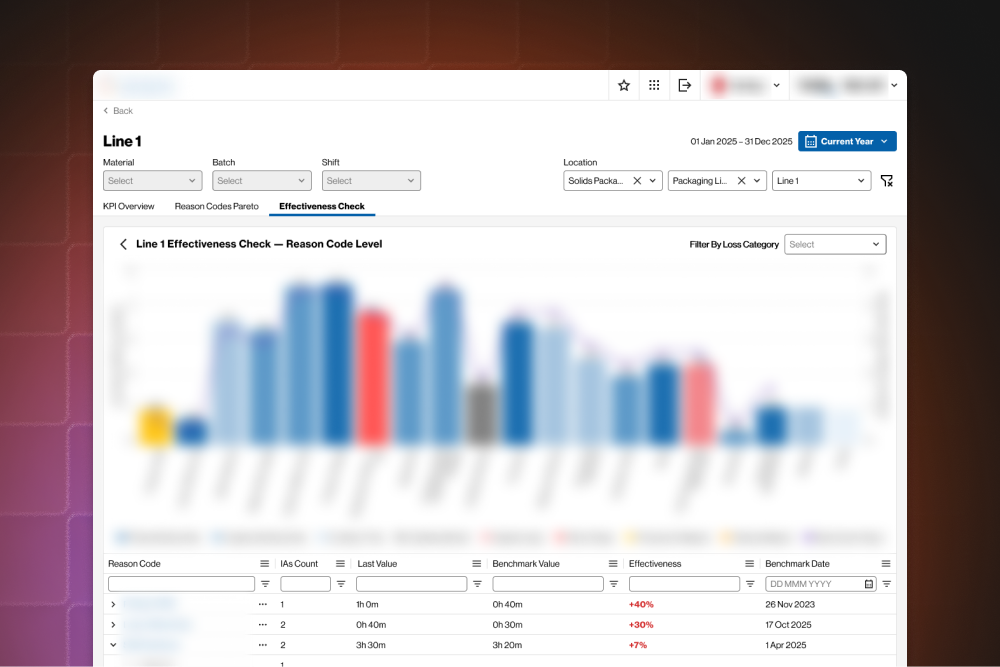Click the IAs Count filter icon
This screenshot has height=667, width=1000.
point(341,584)
